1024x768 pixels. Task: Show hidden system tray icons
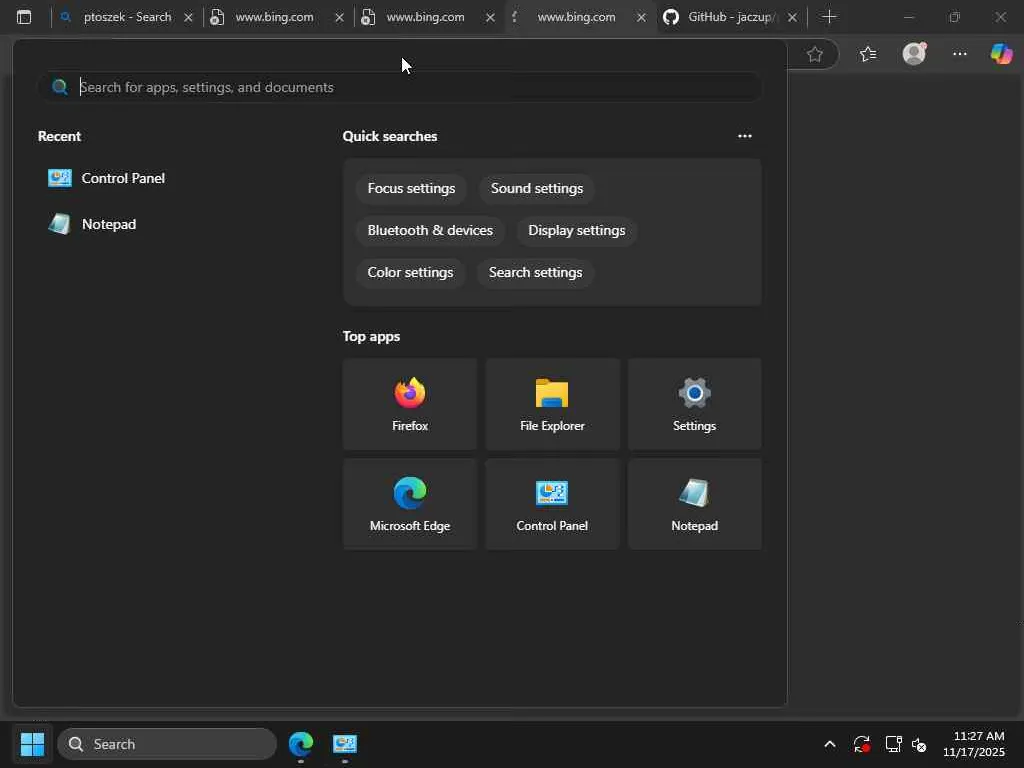(x=829, y=744)
